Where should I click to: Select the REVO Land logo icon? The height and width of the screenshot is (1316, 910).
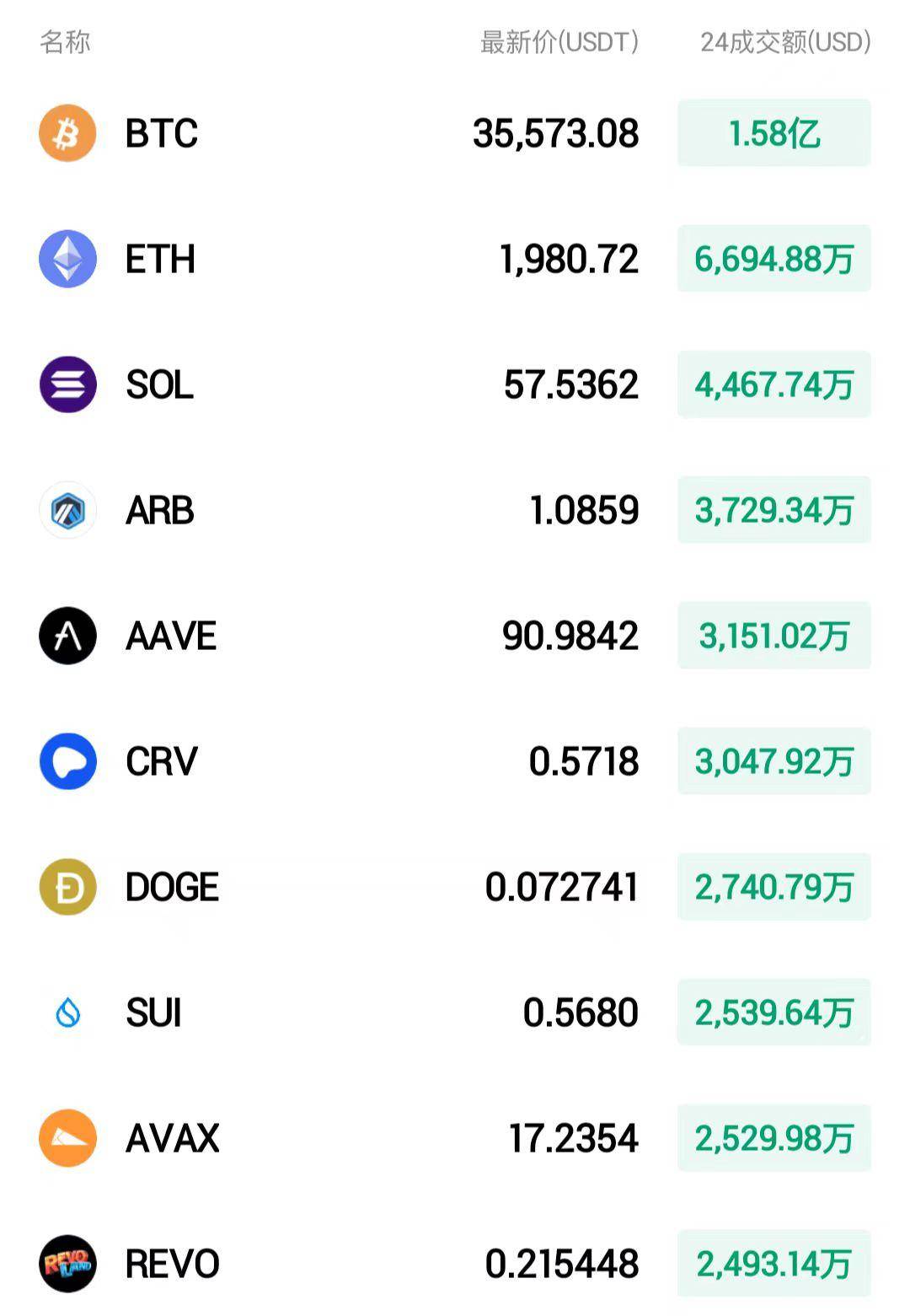(x=67, y=1264)
